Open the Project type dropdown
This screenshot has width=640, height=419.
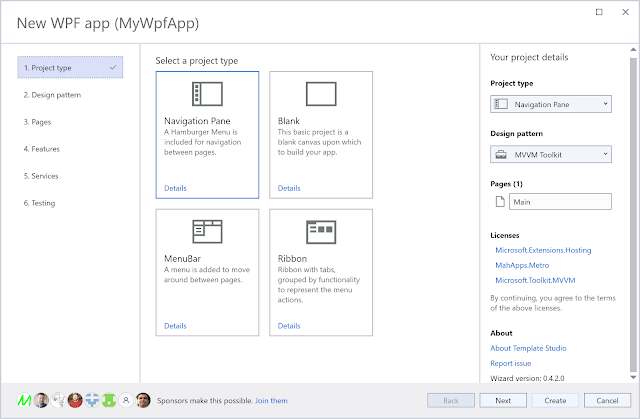pos(551,104)
